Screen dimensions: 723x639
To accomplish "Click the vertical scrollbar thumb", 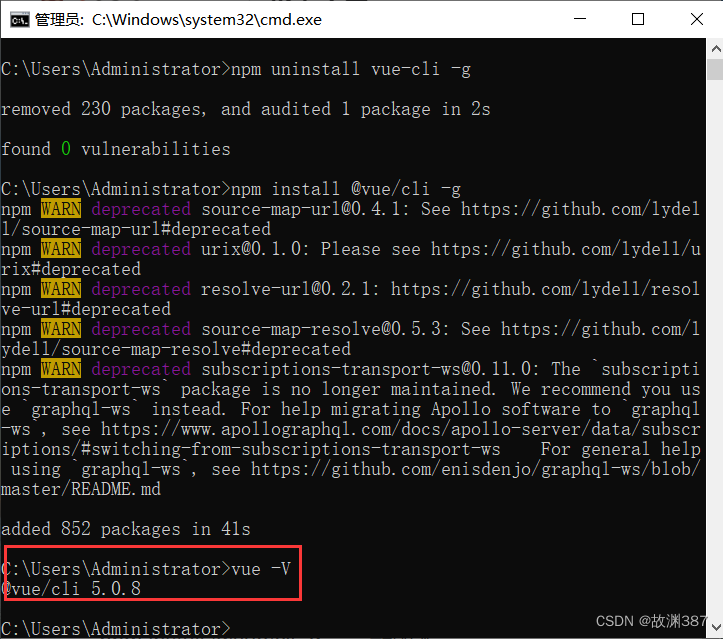I will tap(716, 69).
